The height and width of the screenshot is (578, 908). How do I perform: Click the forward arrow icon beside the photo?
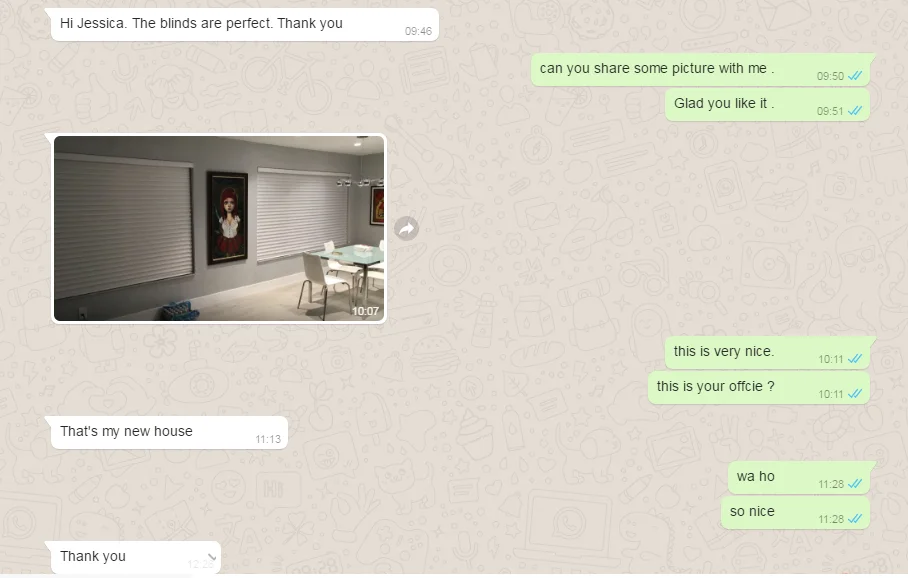pyautogui.click(x=407, y=229)
